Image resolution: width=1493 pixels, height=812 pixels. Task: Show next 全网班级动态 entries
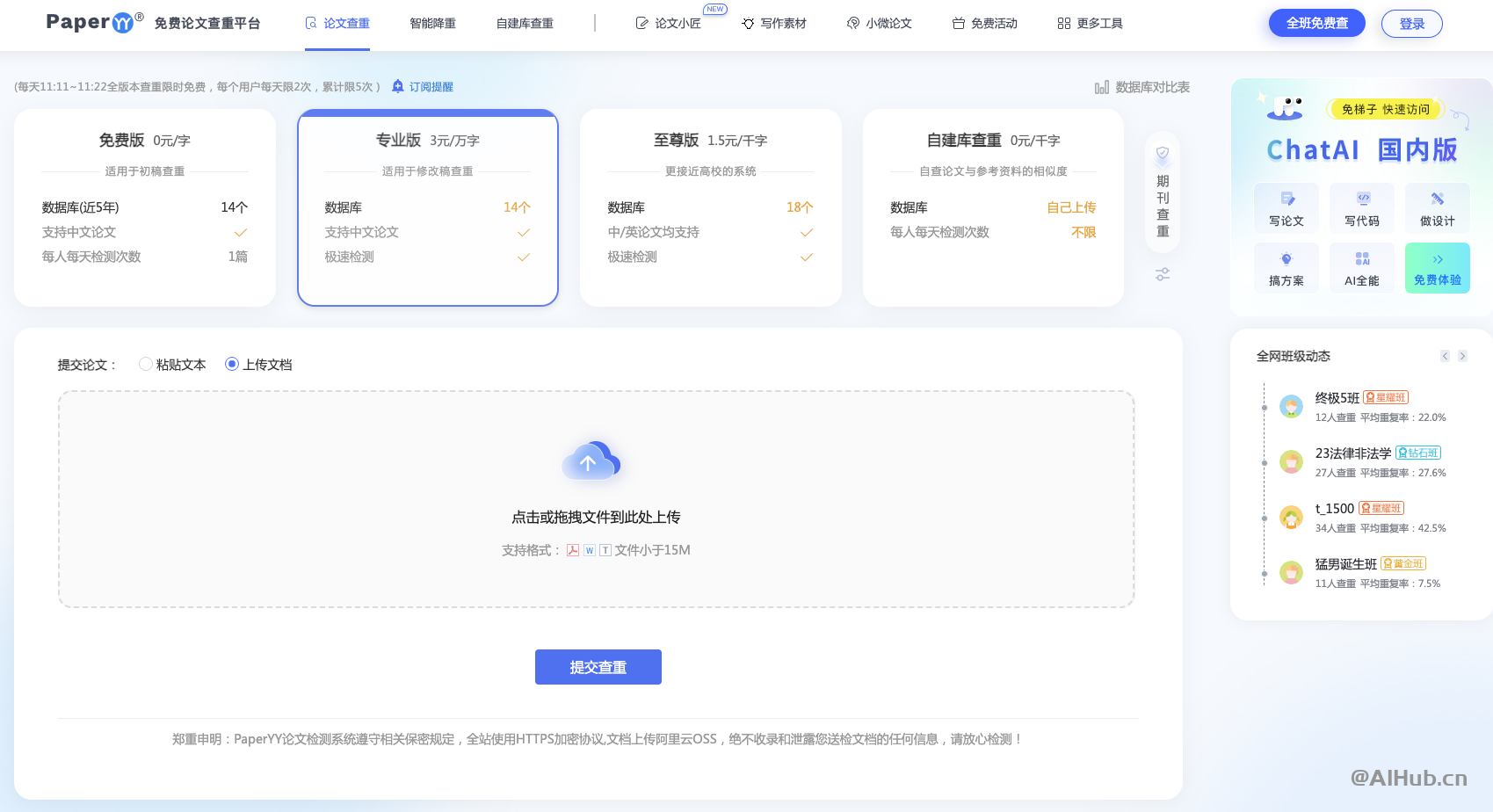(1462, 356)
